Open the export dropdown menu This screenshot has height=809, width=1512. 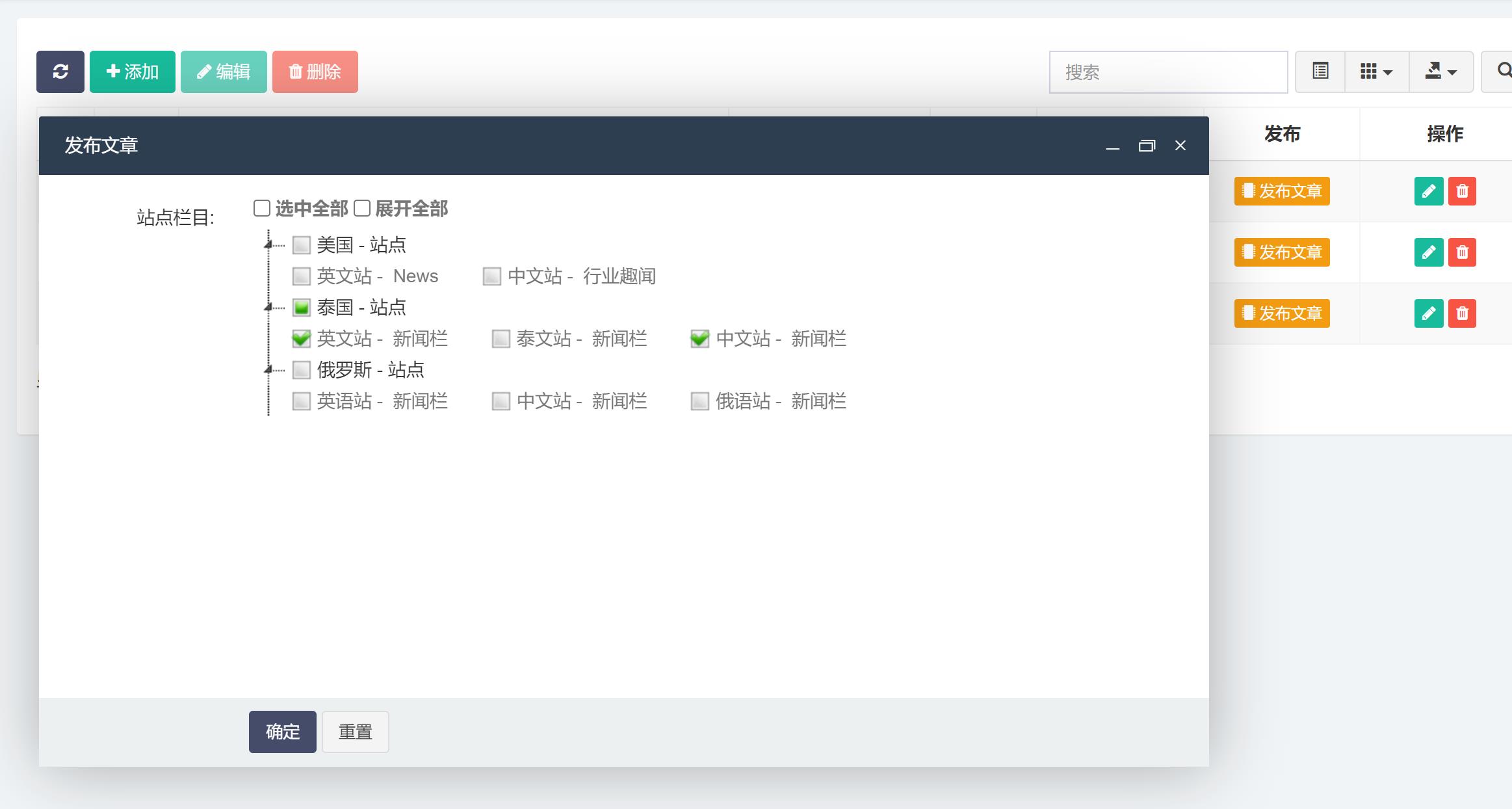click(1440, 72)
